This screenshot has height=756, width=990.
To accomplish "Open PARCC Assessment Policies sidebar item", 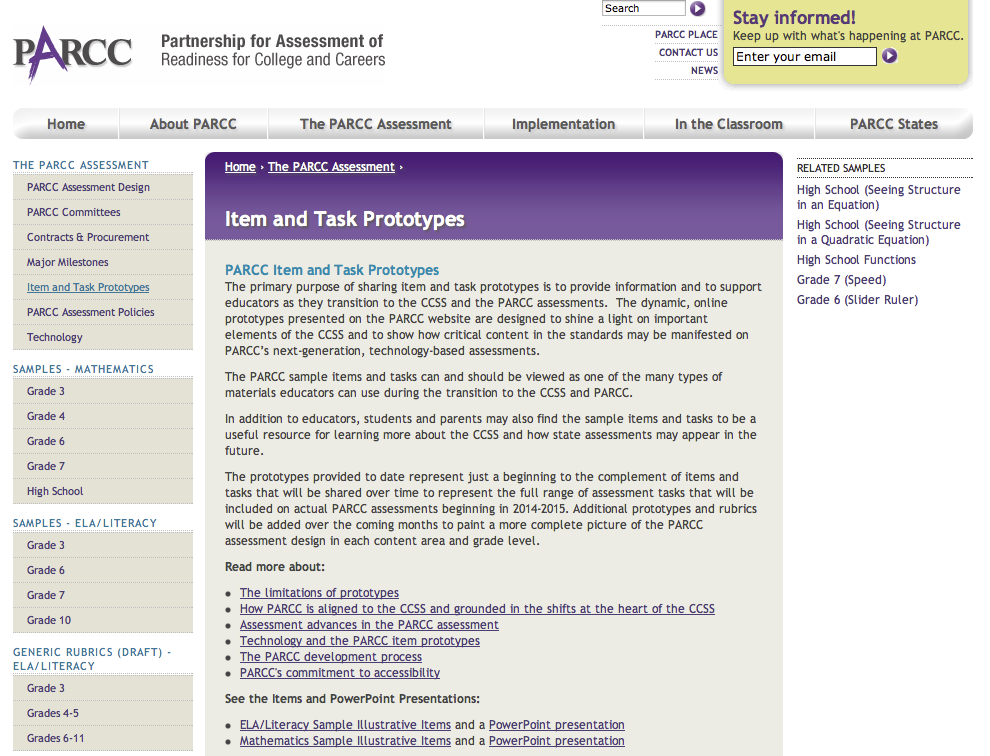I will 103,312.
